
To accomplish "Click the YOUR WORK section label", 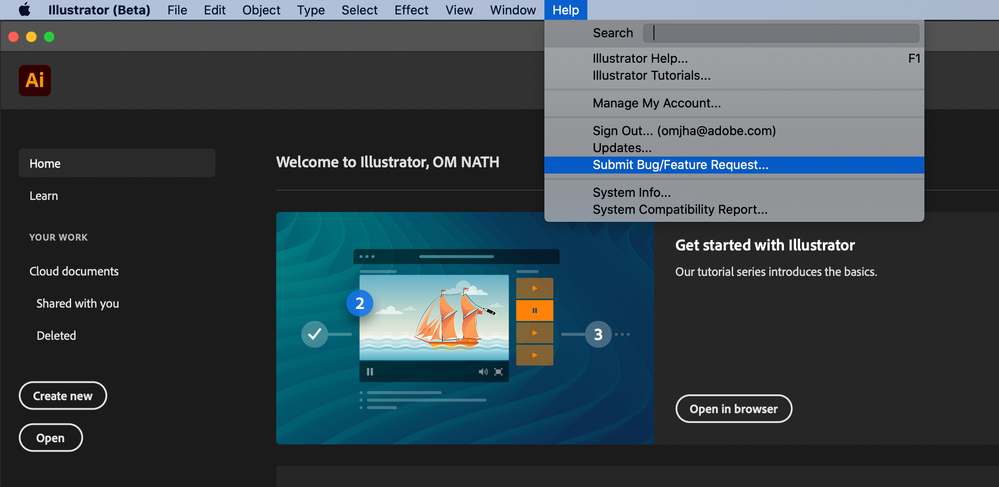I will pos(59,237).
